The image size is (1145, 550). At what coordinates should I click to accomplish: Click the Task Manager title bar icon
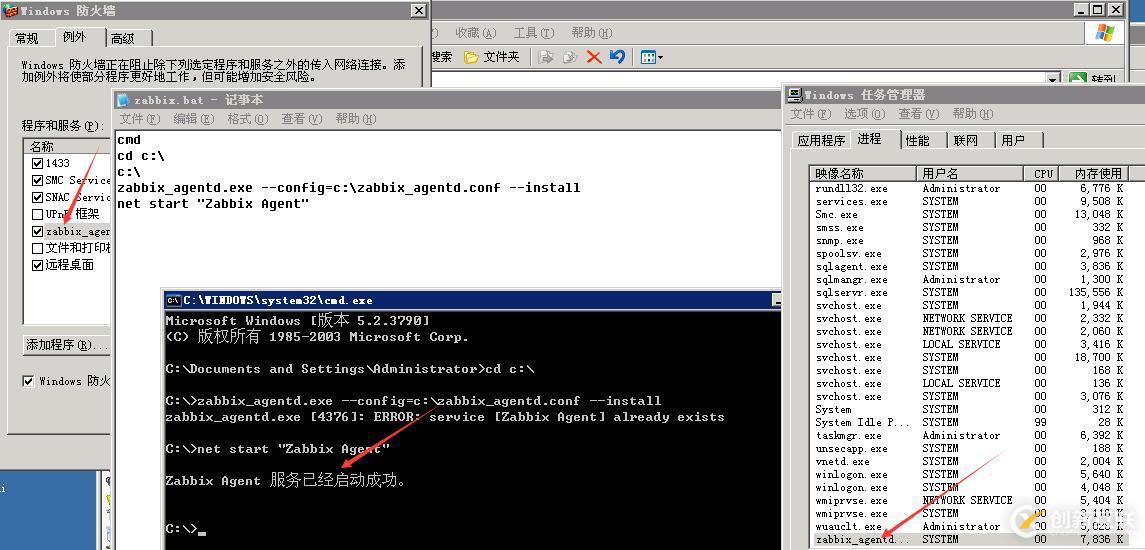[794, 95]
